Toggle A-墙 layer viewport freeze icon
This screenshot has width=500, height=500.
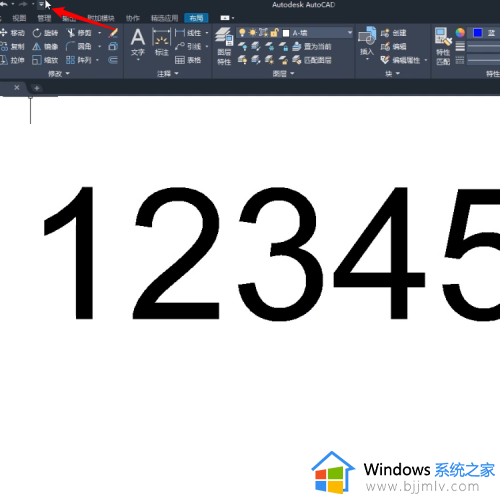[x=263, y=32]
